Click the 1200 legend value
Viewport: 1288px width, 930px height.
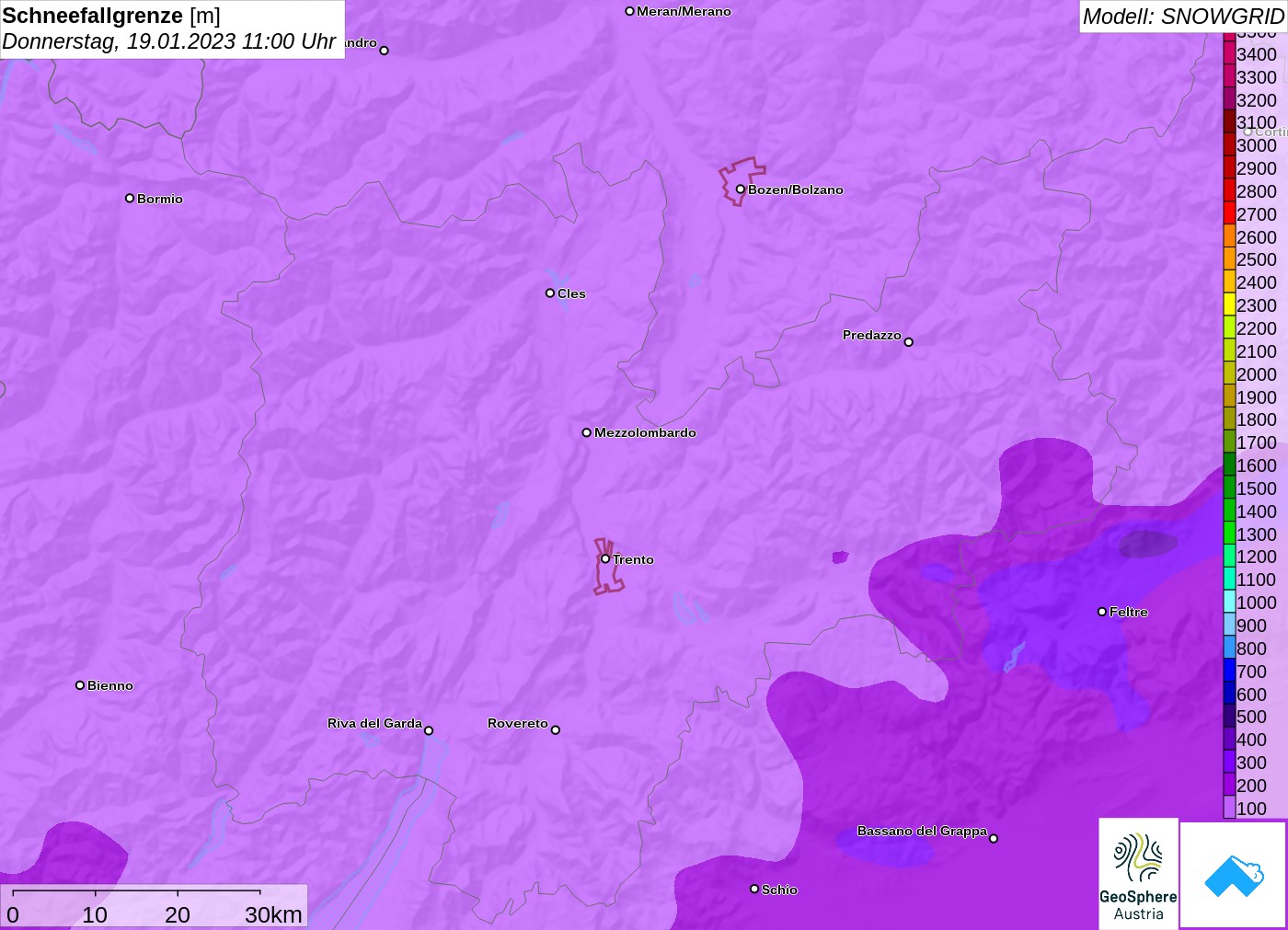(x=1257, y=557)
